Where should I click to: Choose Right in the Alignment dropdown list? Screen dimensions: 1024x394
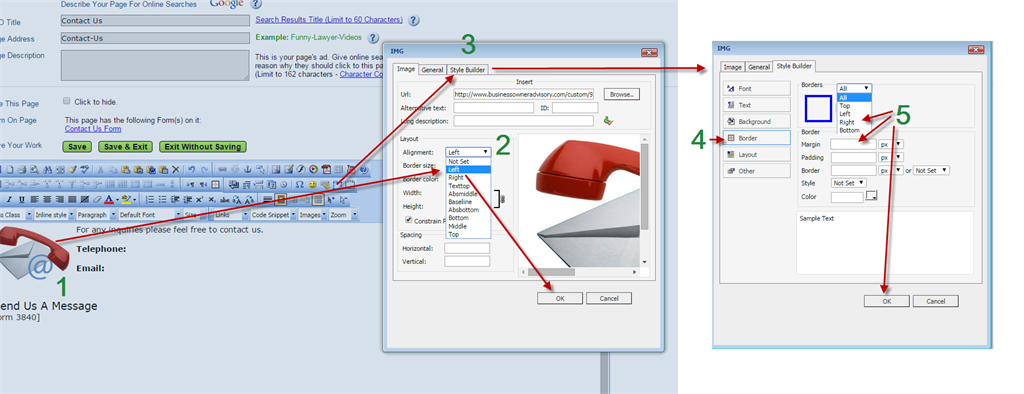tap(456, 177)
